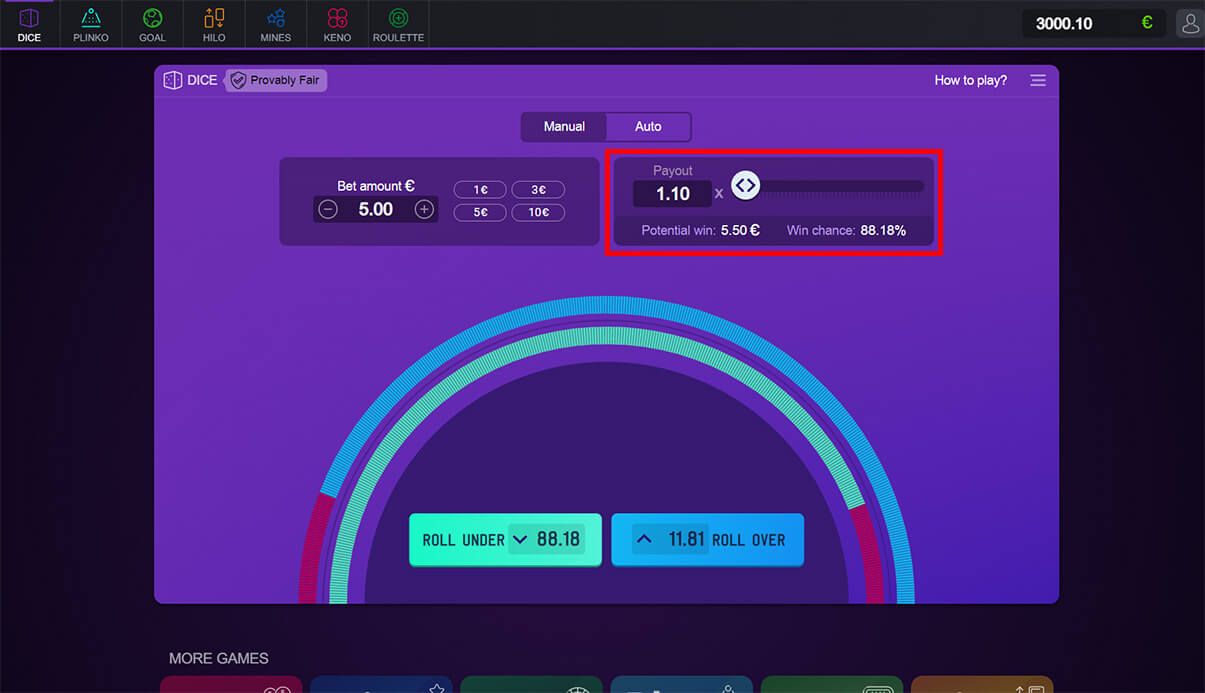Image resolution: width=1205 pixels, height=693 pixels.
Task: Set bet to 1€ preset
Action: [x=480, y=190]
